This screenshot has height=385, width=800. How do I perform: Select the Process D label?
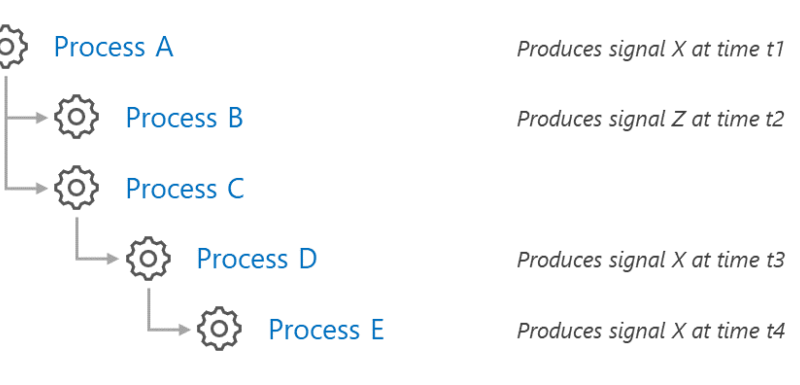click(x=257, y=259)
